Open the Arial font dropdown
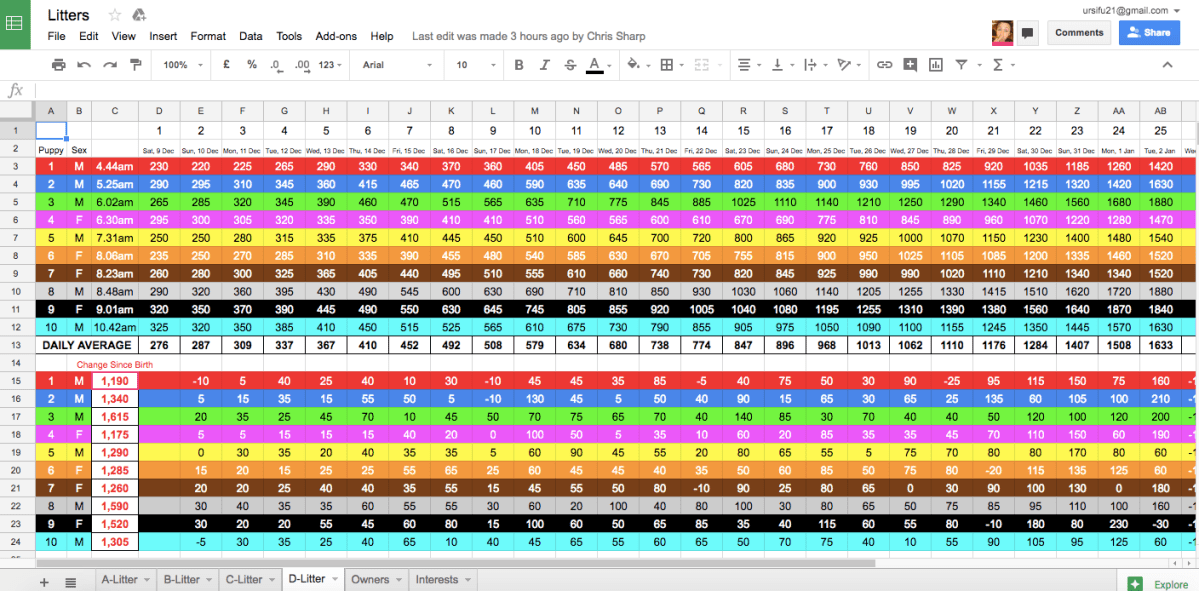Viewport: 1199px width, 591px height. [397, 65]
